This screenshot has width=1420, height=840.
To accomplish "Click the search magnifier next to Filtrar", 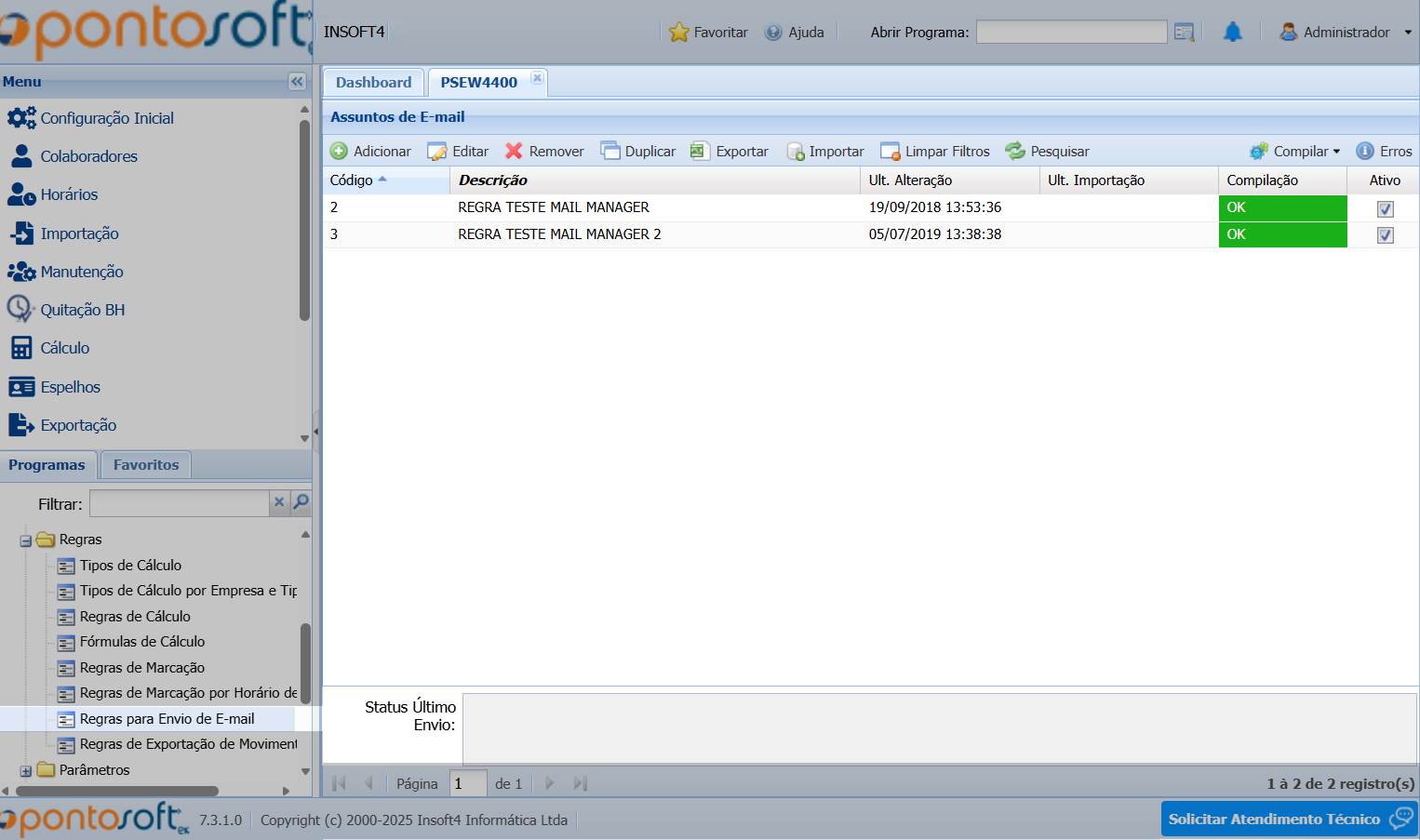I will click(x=301, y=502).
